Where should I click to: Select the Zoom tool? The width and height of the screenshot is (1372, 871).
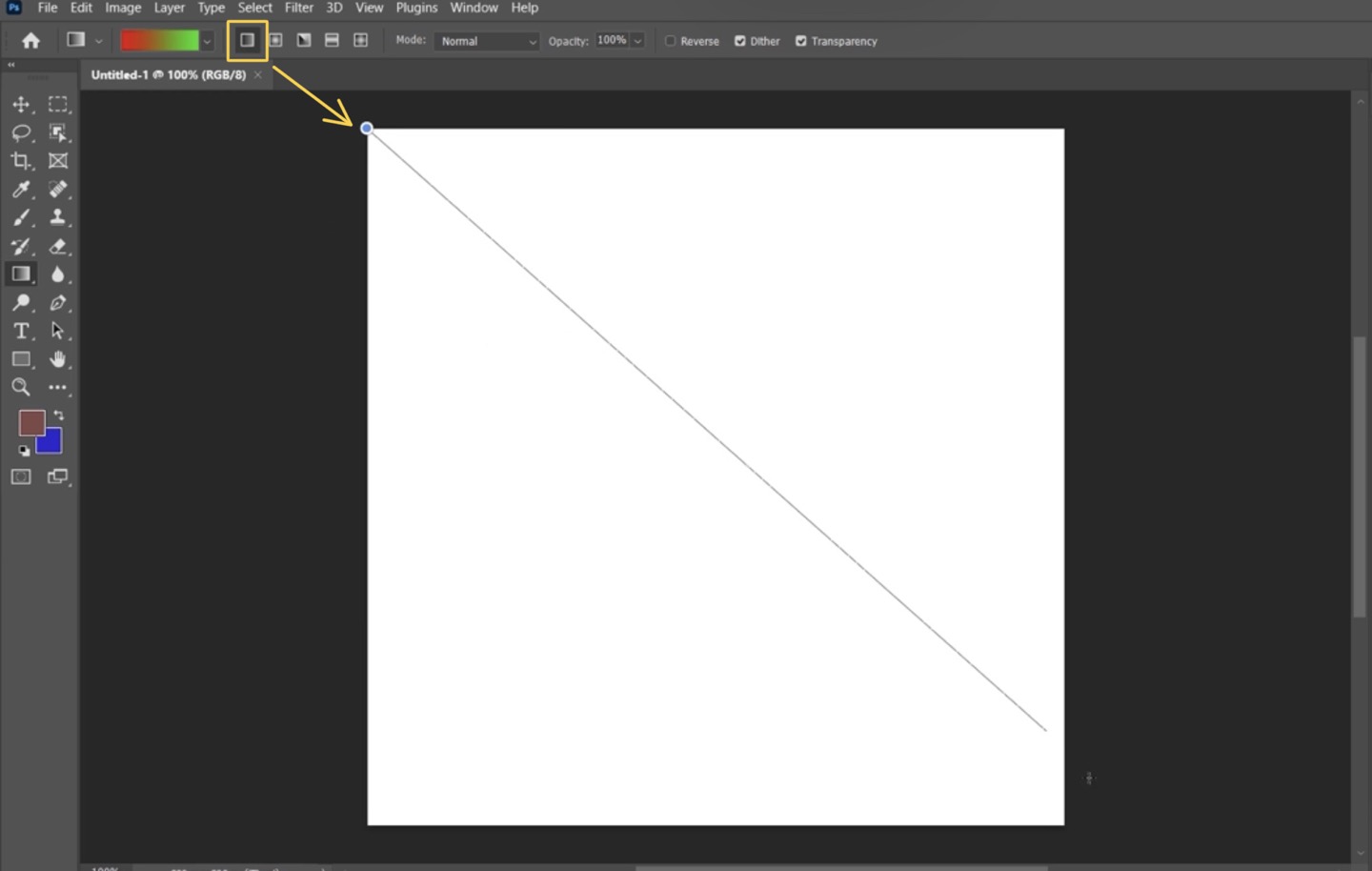click(21, 387)
